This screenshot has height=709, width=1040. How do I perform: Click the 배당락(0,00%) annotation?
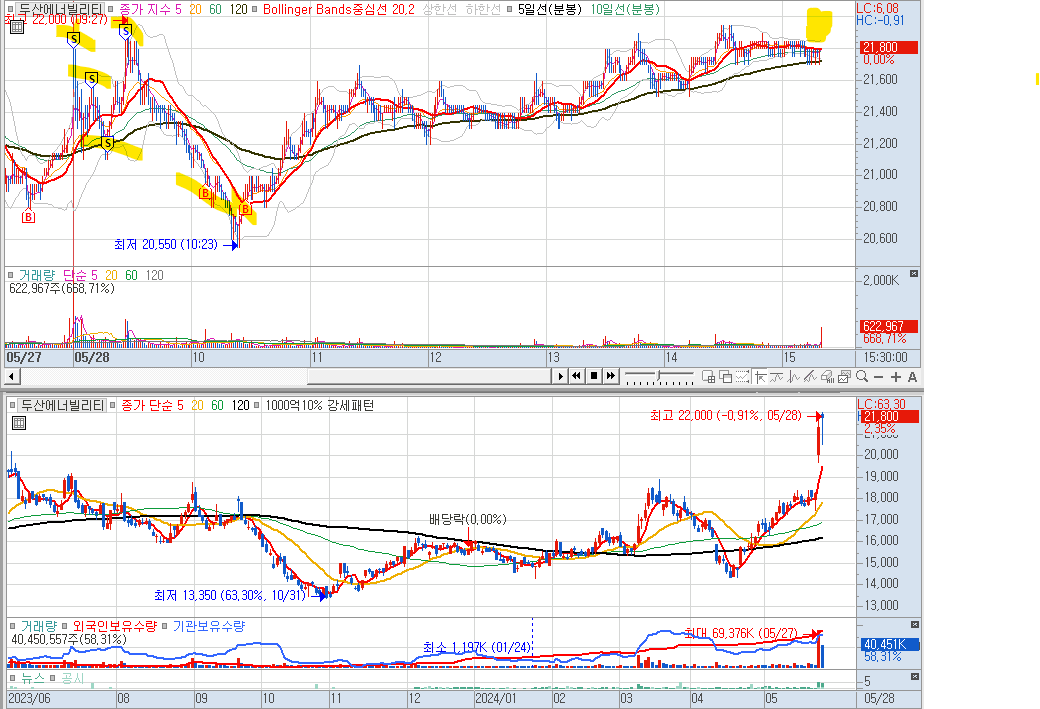click(x=468, y=519)
